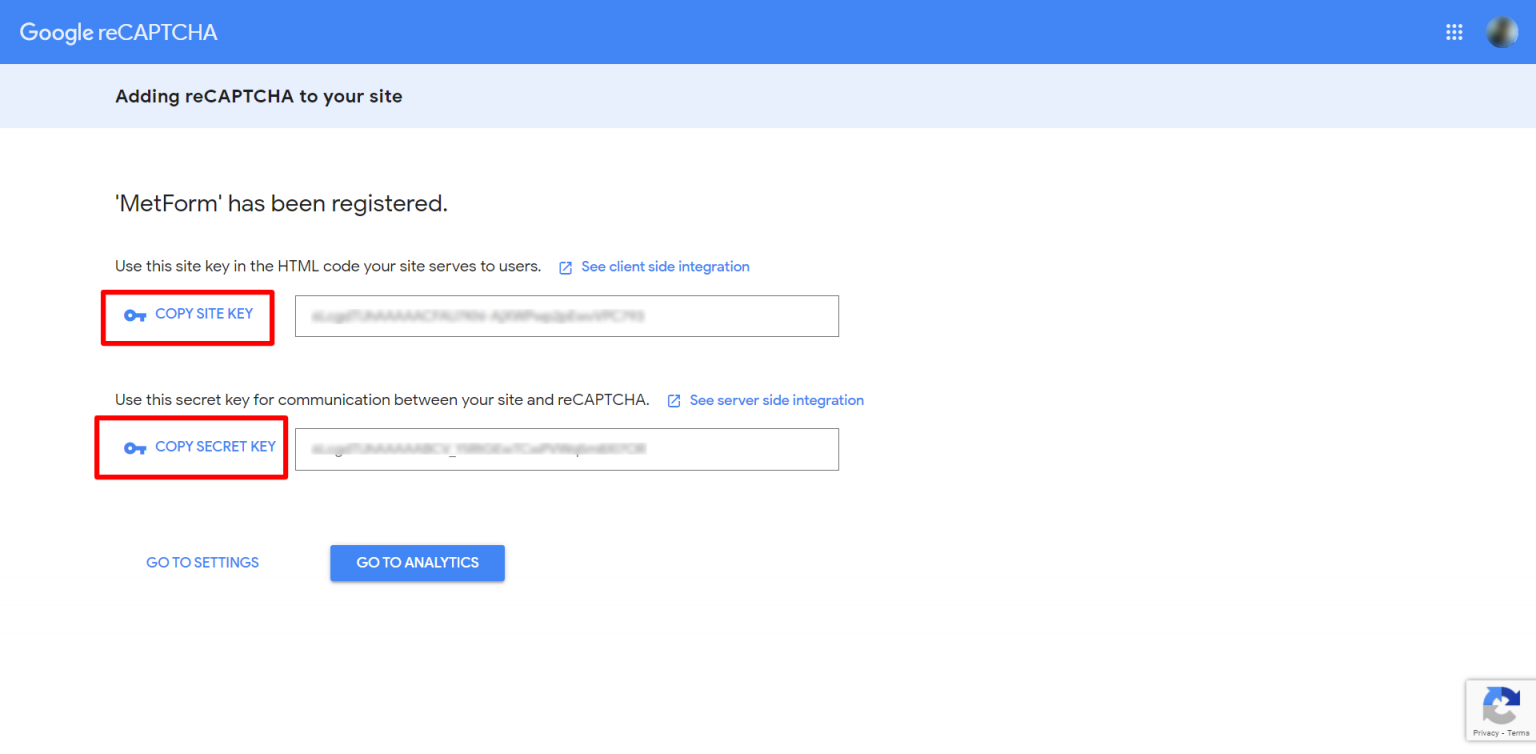
Task: Click the key icon beside COPY SITE KEY
Action: [135, 315]
